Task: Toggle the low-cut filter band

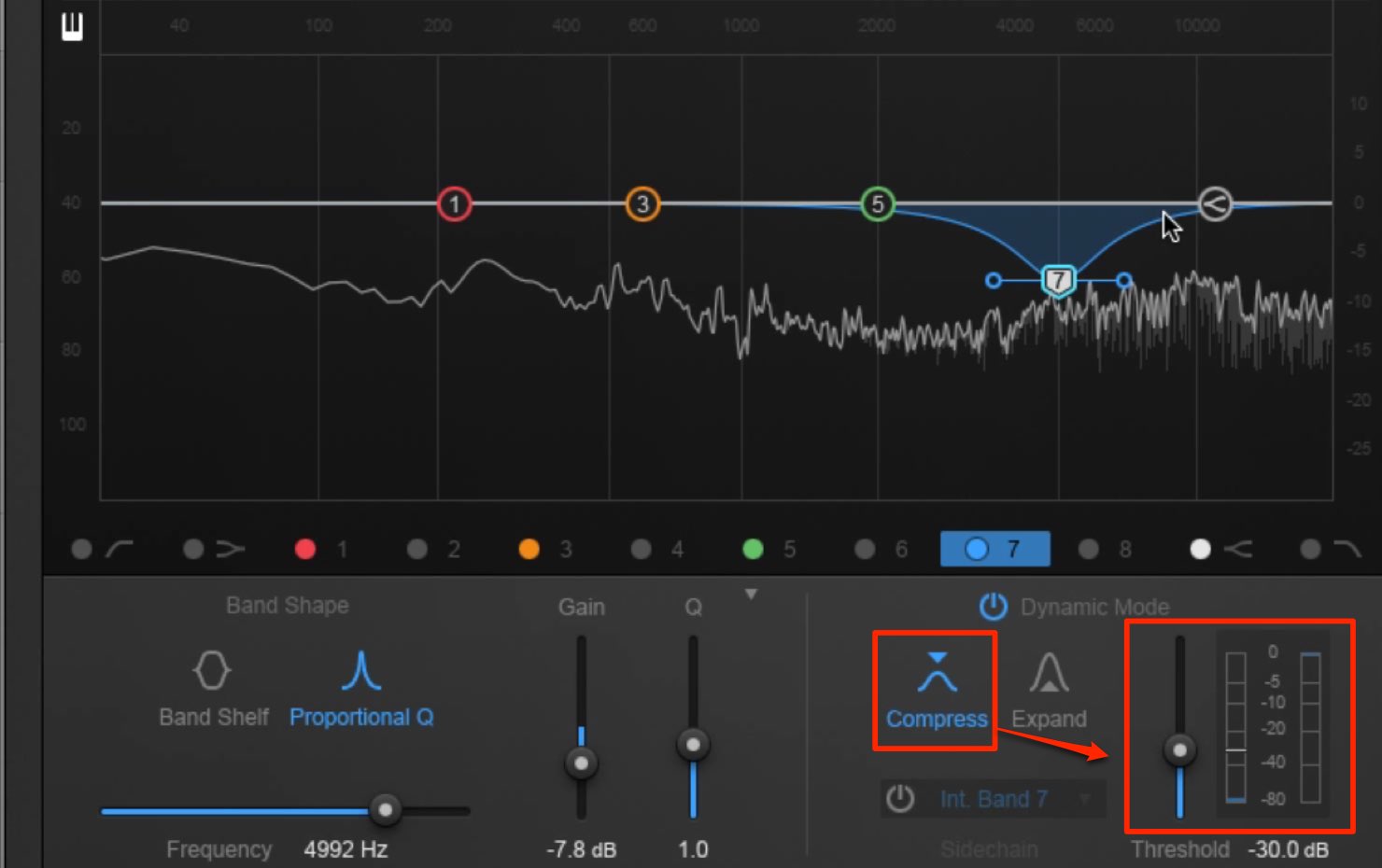Action: 103,549
